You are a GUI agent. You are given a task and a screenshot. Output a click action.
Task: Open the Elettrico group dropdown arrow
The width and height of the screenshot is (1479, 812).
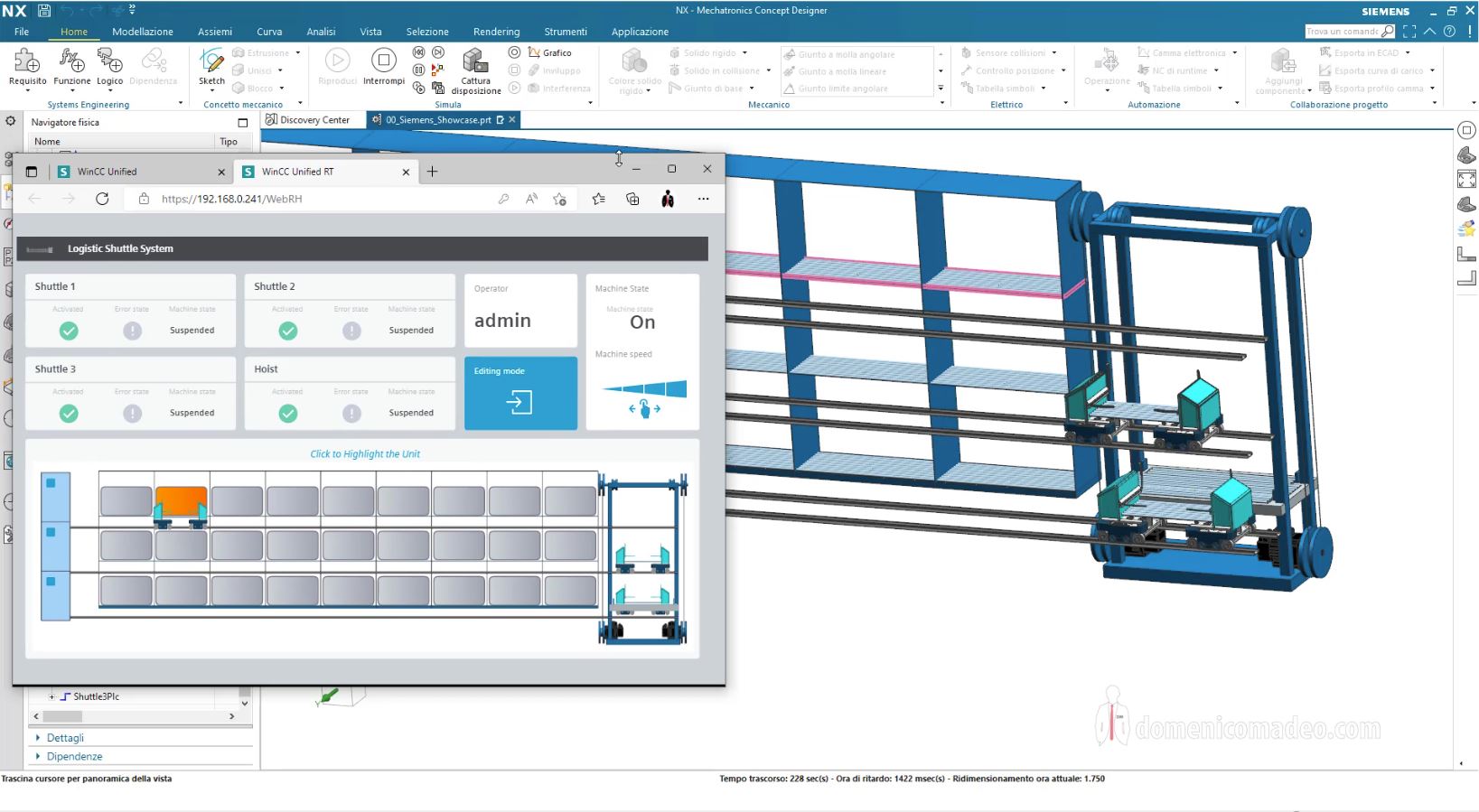1066,104
